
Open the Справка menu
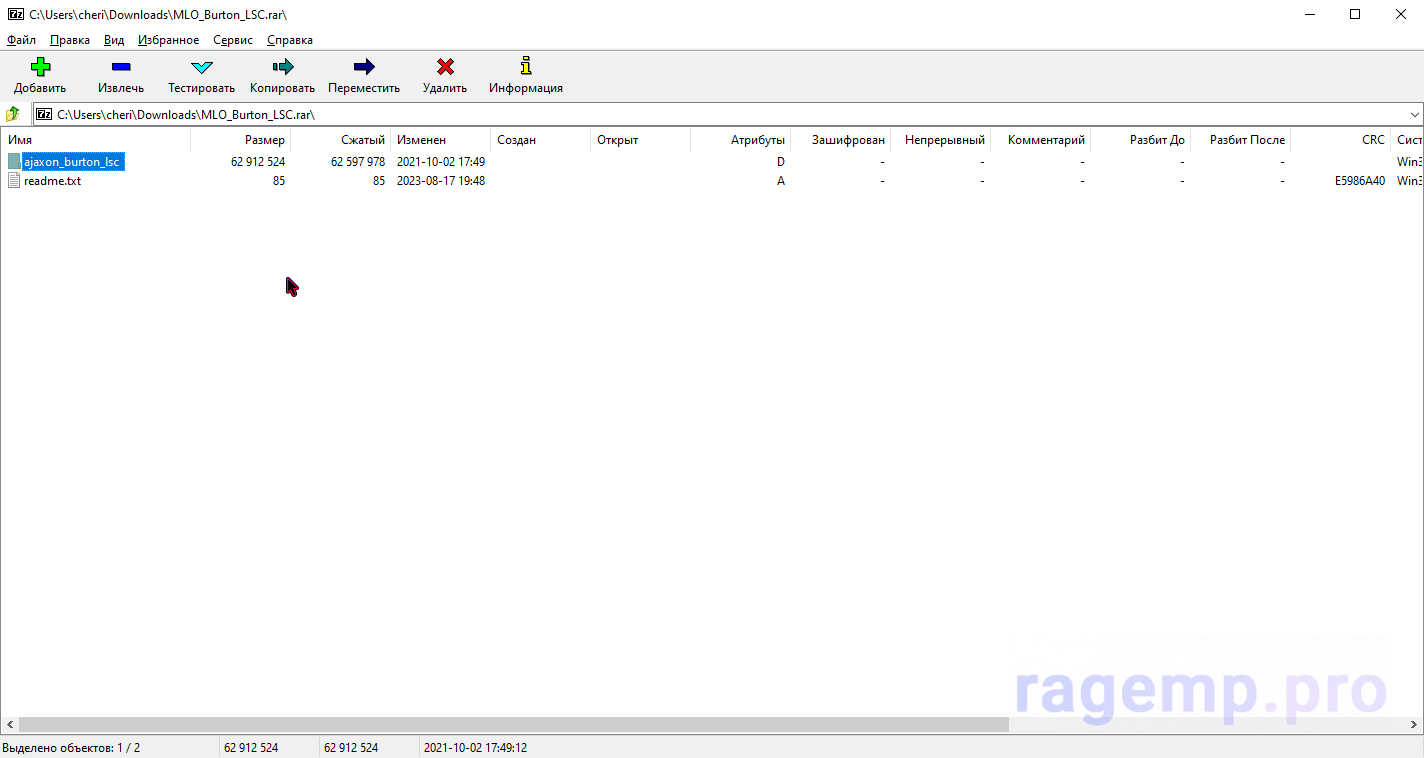pyautogui.click(x=290, y=40)
